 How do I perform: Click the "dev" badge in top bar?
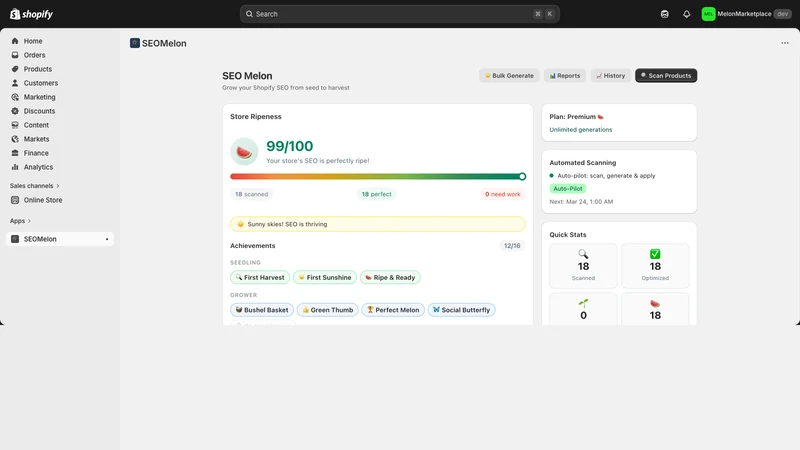783,14
